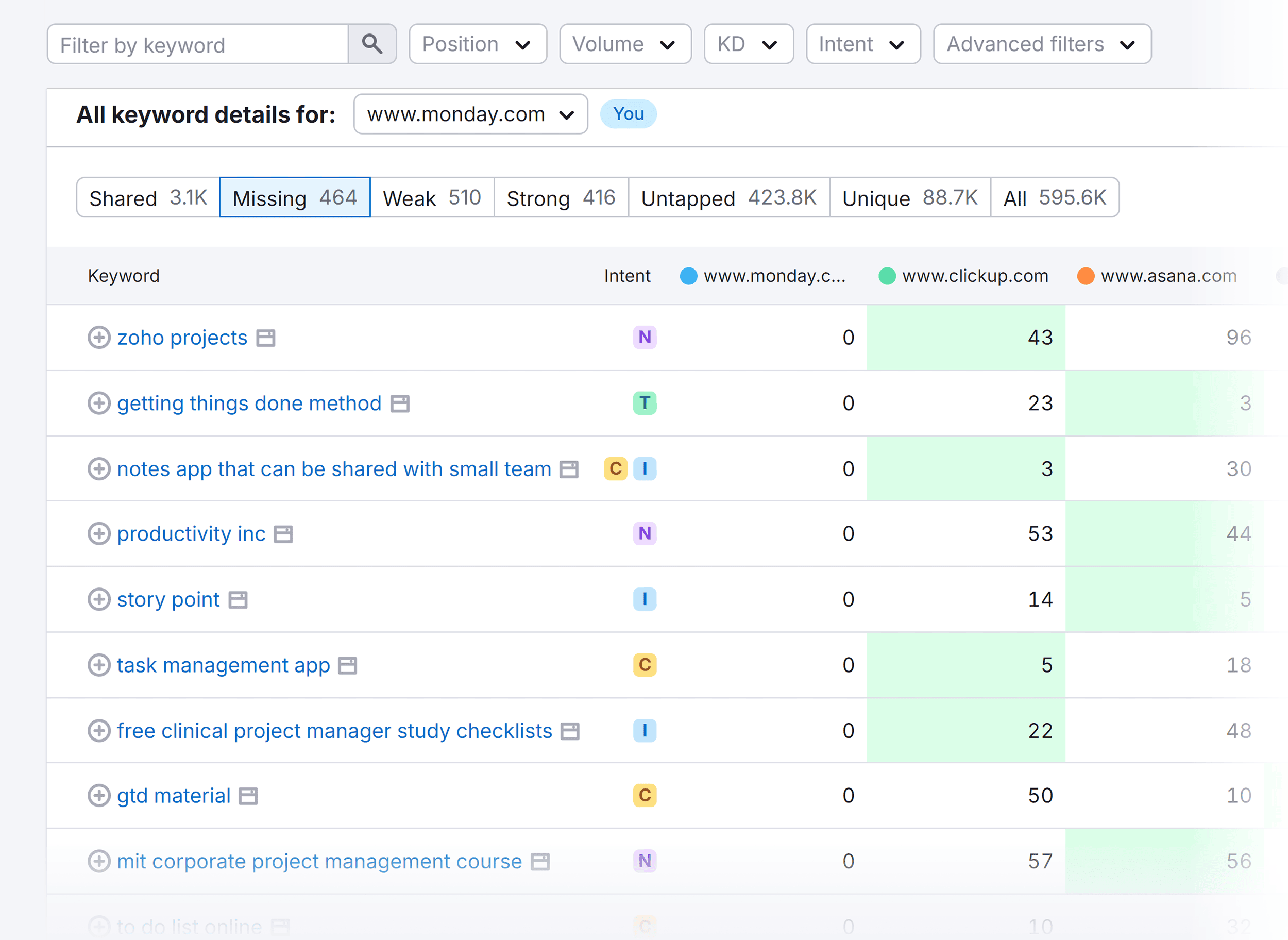Switch to the Strong 416 tab

coord(561,197)
